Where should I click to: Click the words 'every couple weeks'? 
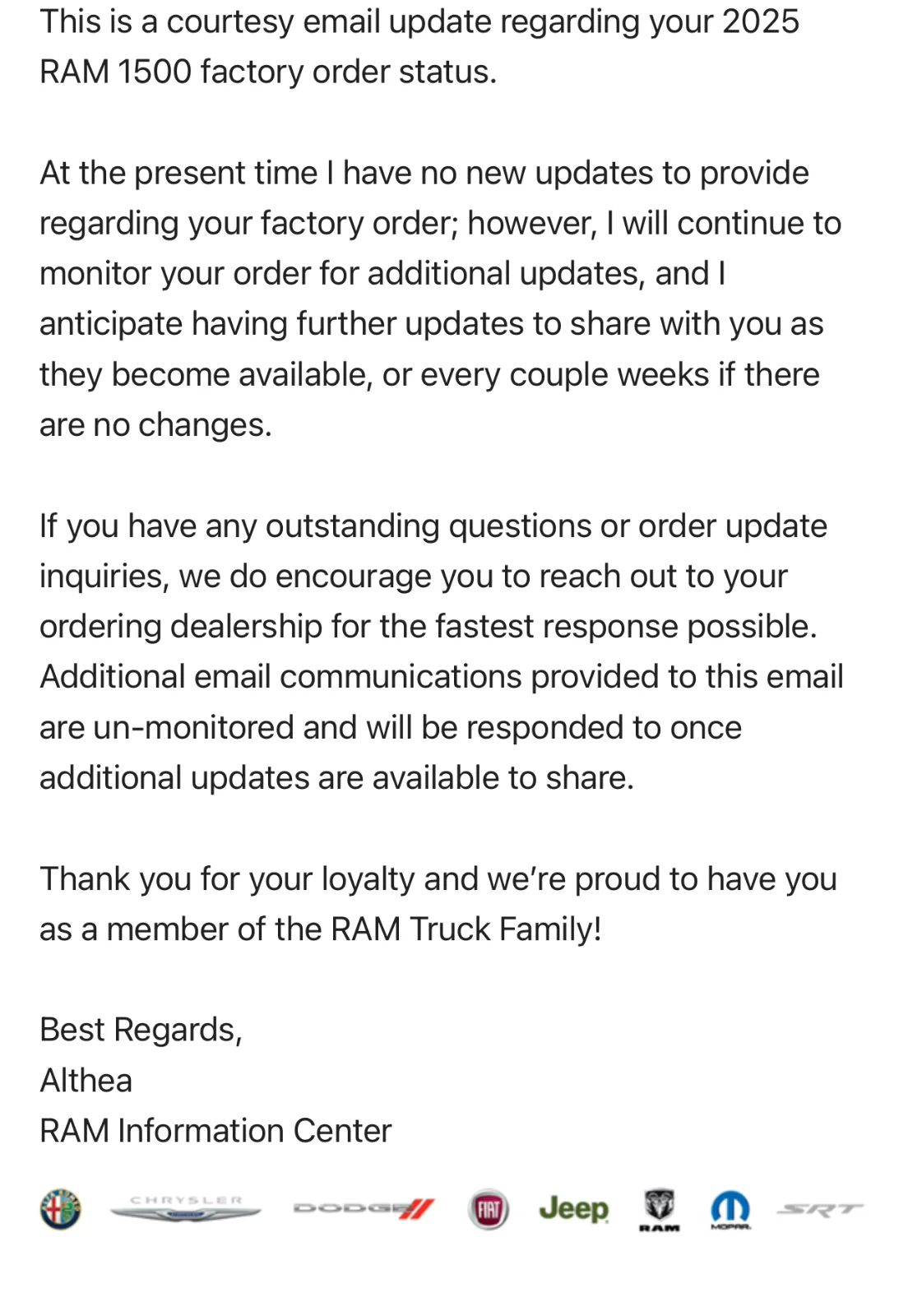pos(565,374)
